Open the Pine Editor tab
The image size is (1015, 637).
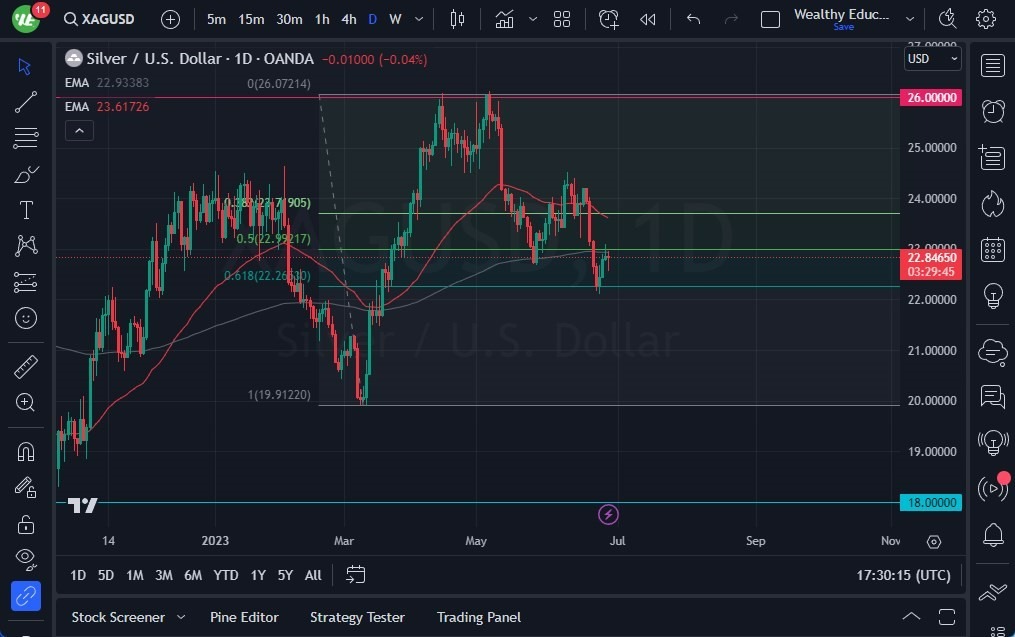click(244, 617)
